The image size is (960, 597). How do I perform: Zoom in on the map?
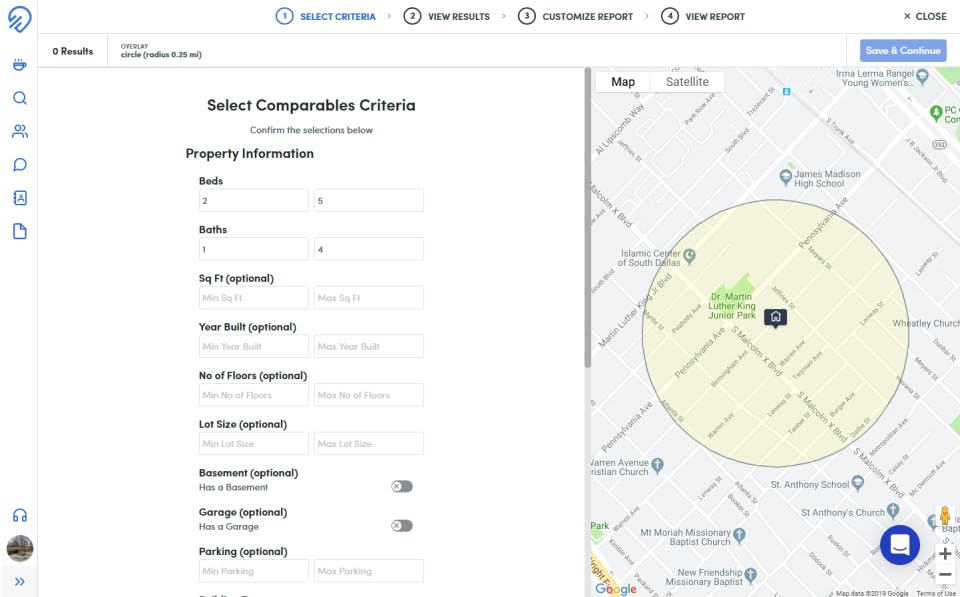[x=945, y=554]
